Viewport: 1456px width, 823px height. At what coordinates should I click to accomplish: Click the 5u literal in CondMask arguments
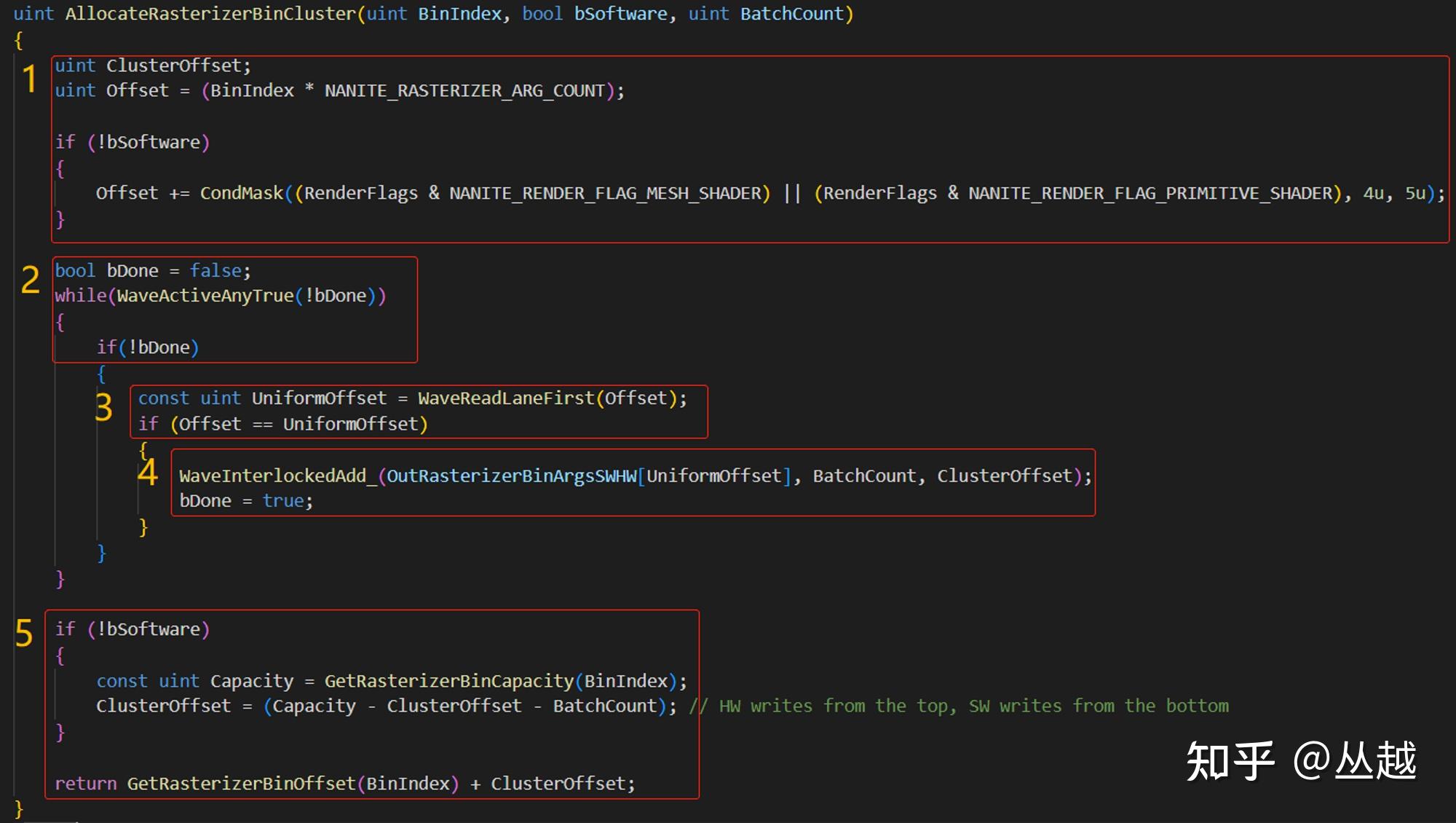(x=1415, y=193)
